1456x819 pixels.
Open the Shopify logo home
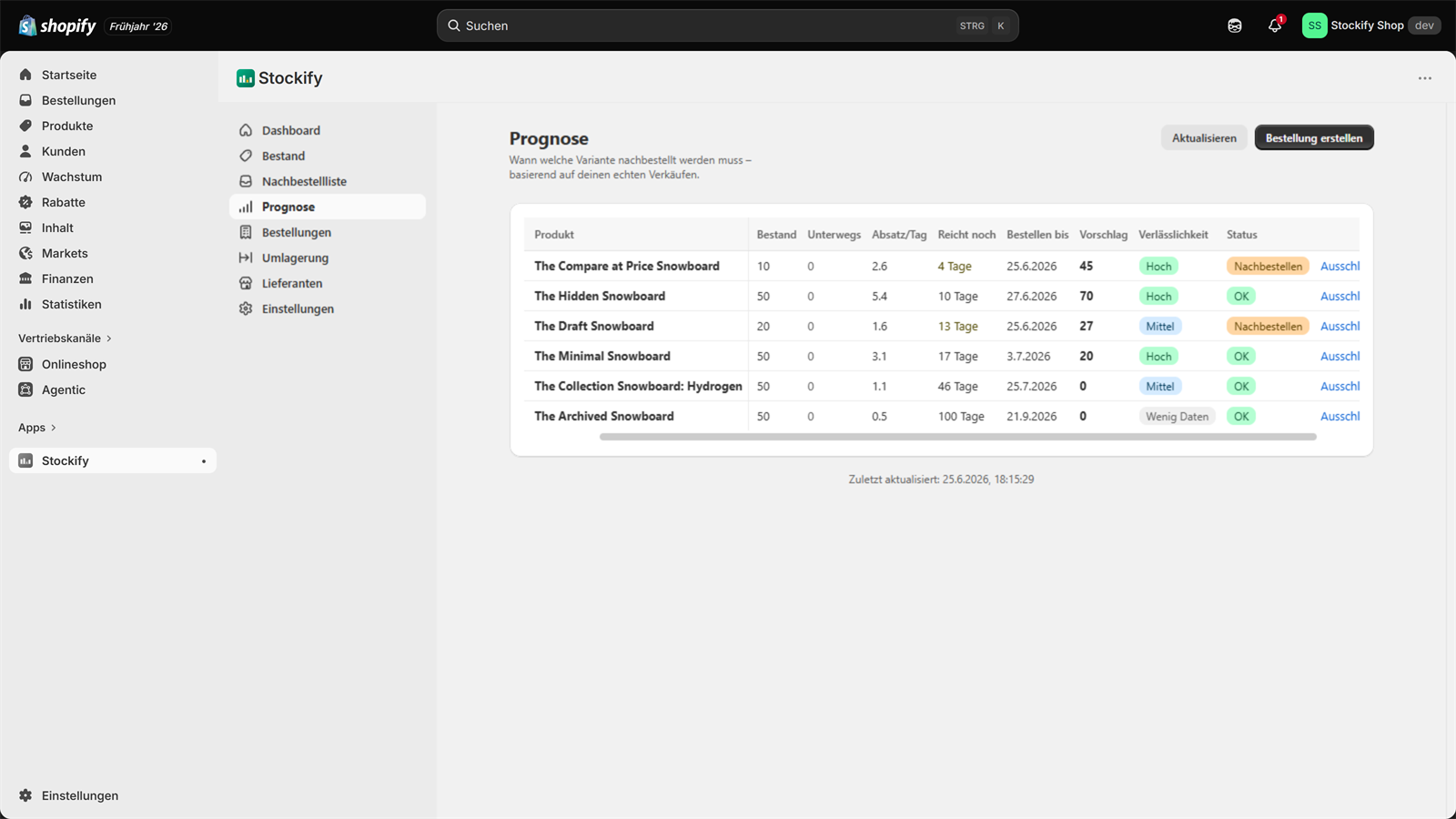tap(57, 25)
